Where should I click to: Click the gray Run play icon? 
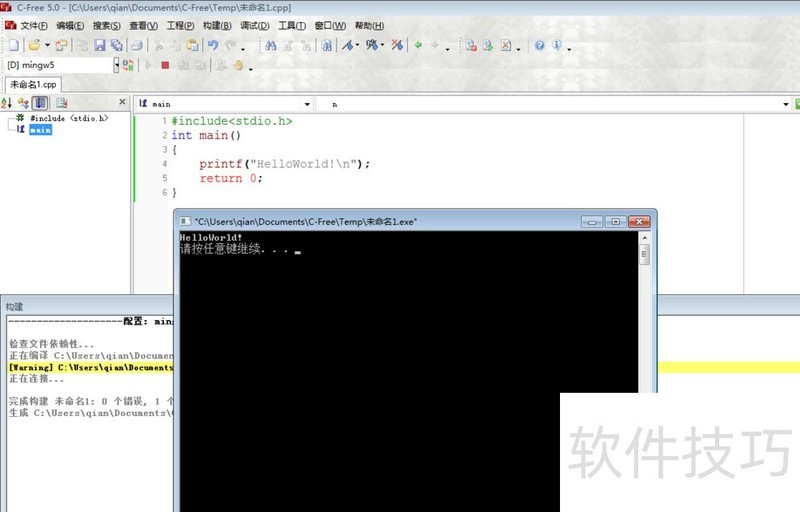(x=148, y=65)
